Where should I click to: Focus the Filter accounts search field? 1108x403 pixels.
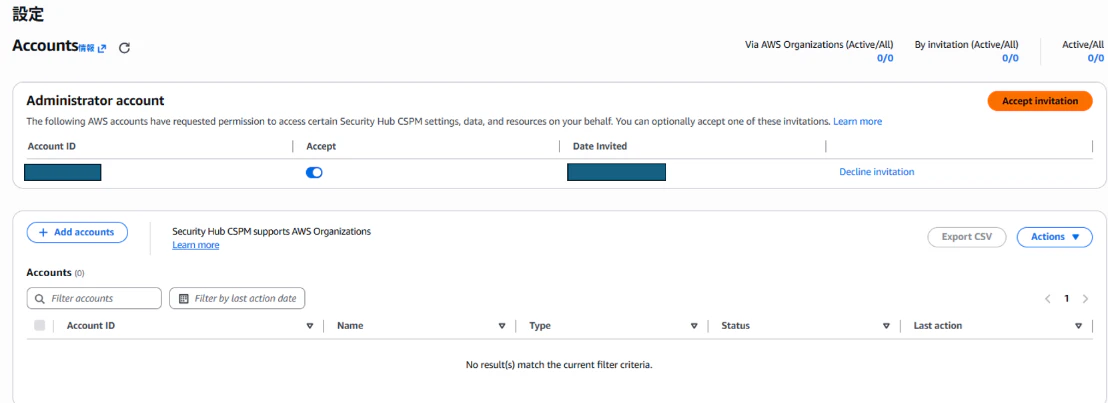(94, 298)
